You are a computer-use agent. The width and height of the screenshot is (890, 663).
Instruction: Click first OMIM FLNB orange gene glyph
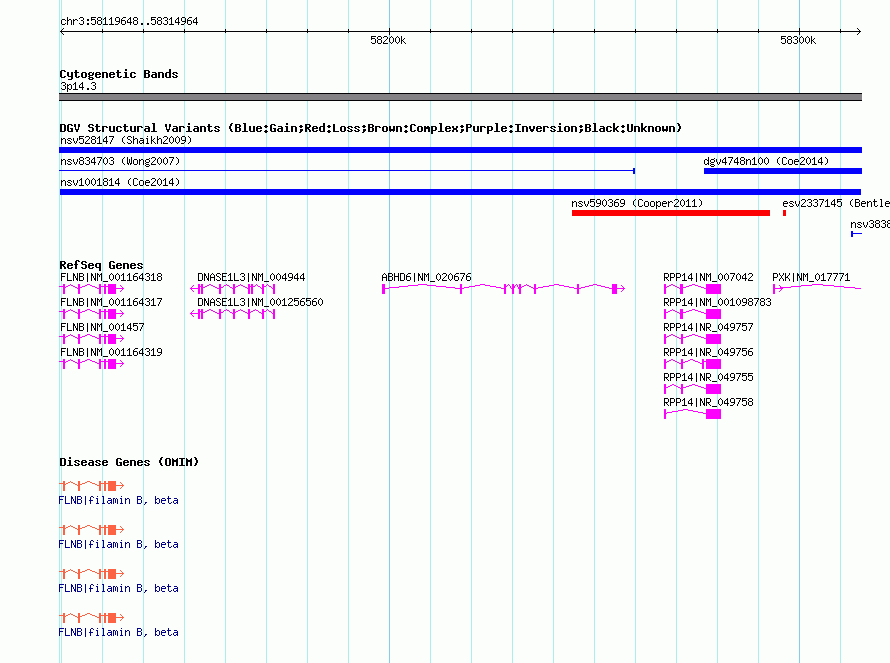tap(91, 485)
